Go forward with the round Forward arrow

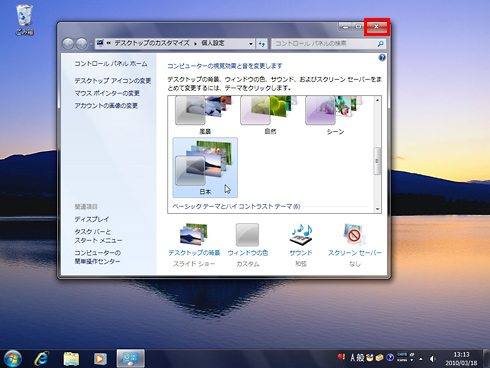coord(81,43)
